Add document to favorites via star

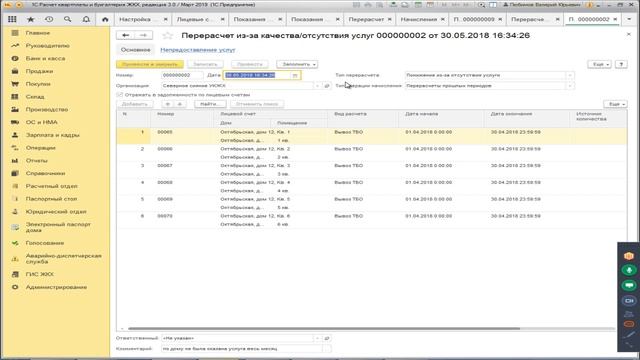pos(167,36)
